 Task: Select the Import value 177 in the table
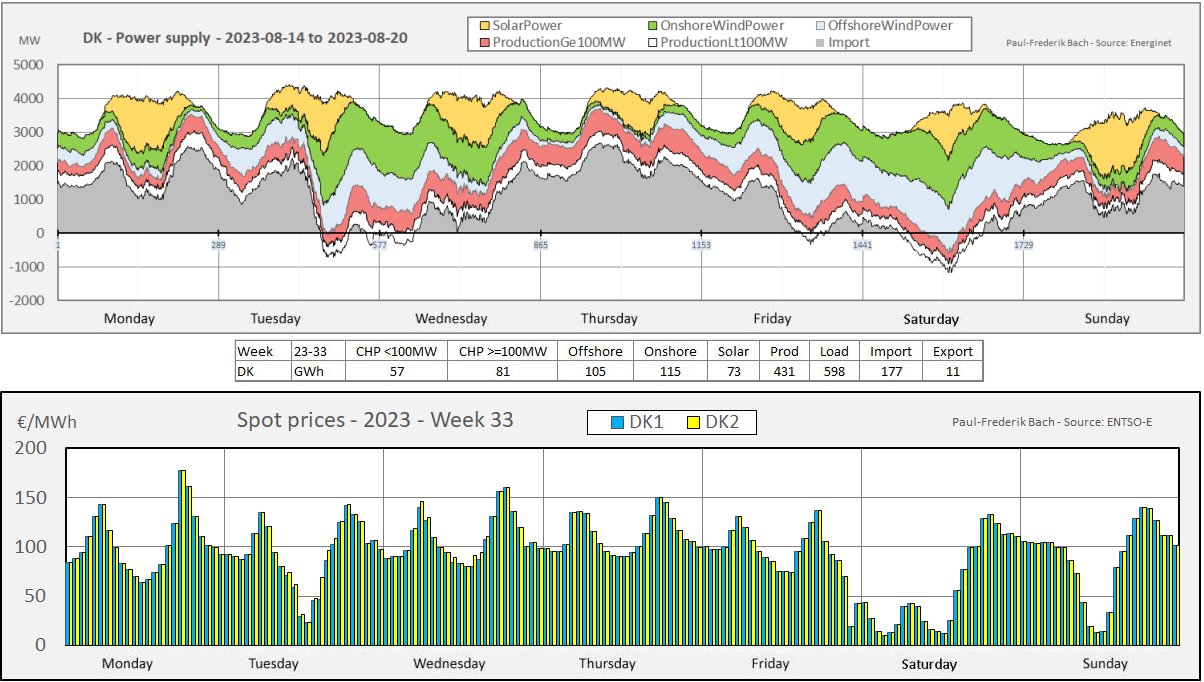(890, 371)
